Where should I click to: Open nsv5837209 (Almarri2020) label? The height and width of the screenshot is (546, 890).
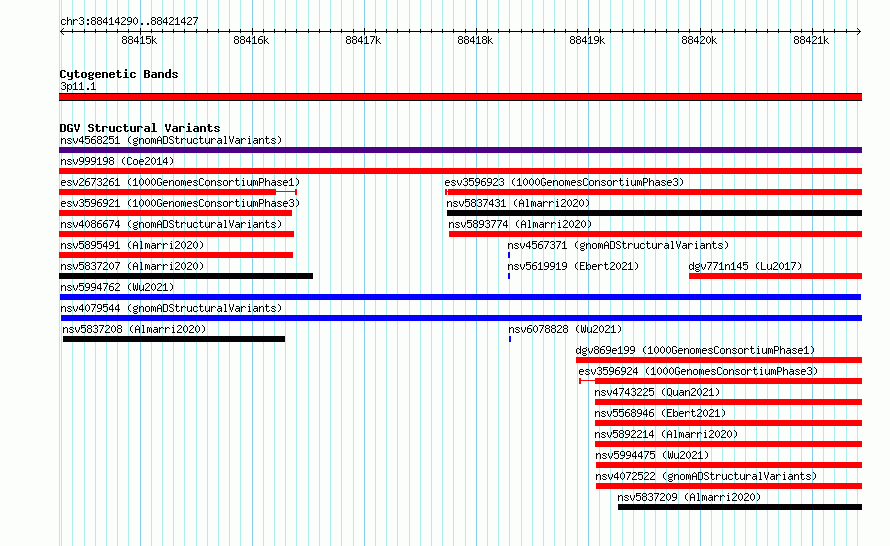689,497
